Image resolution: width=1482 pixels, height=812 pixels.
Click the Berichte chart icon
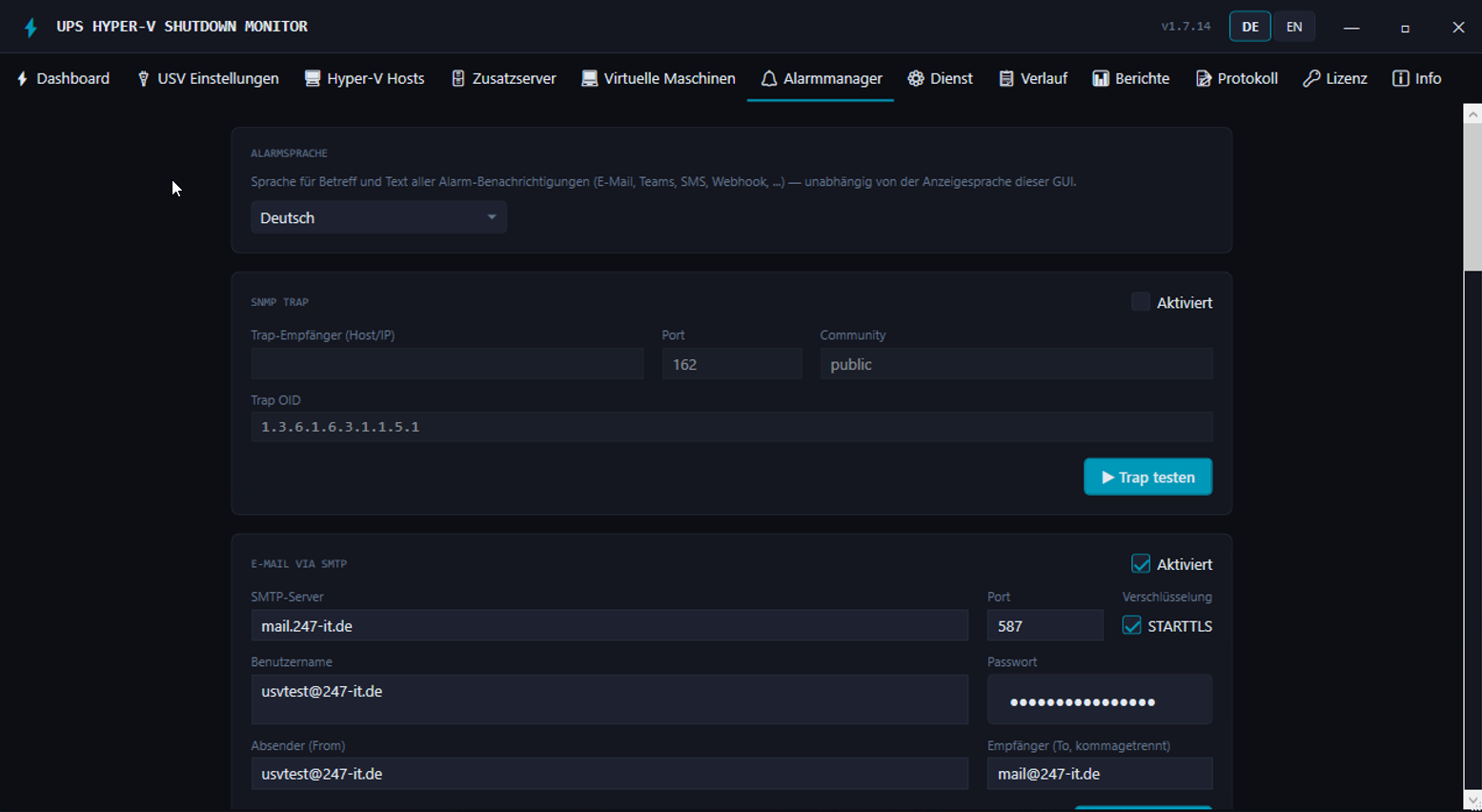pos(1101,78)
